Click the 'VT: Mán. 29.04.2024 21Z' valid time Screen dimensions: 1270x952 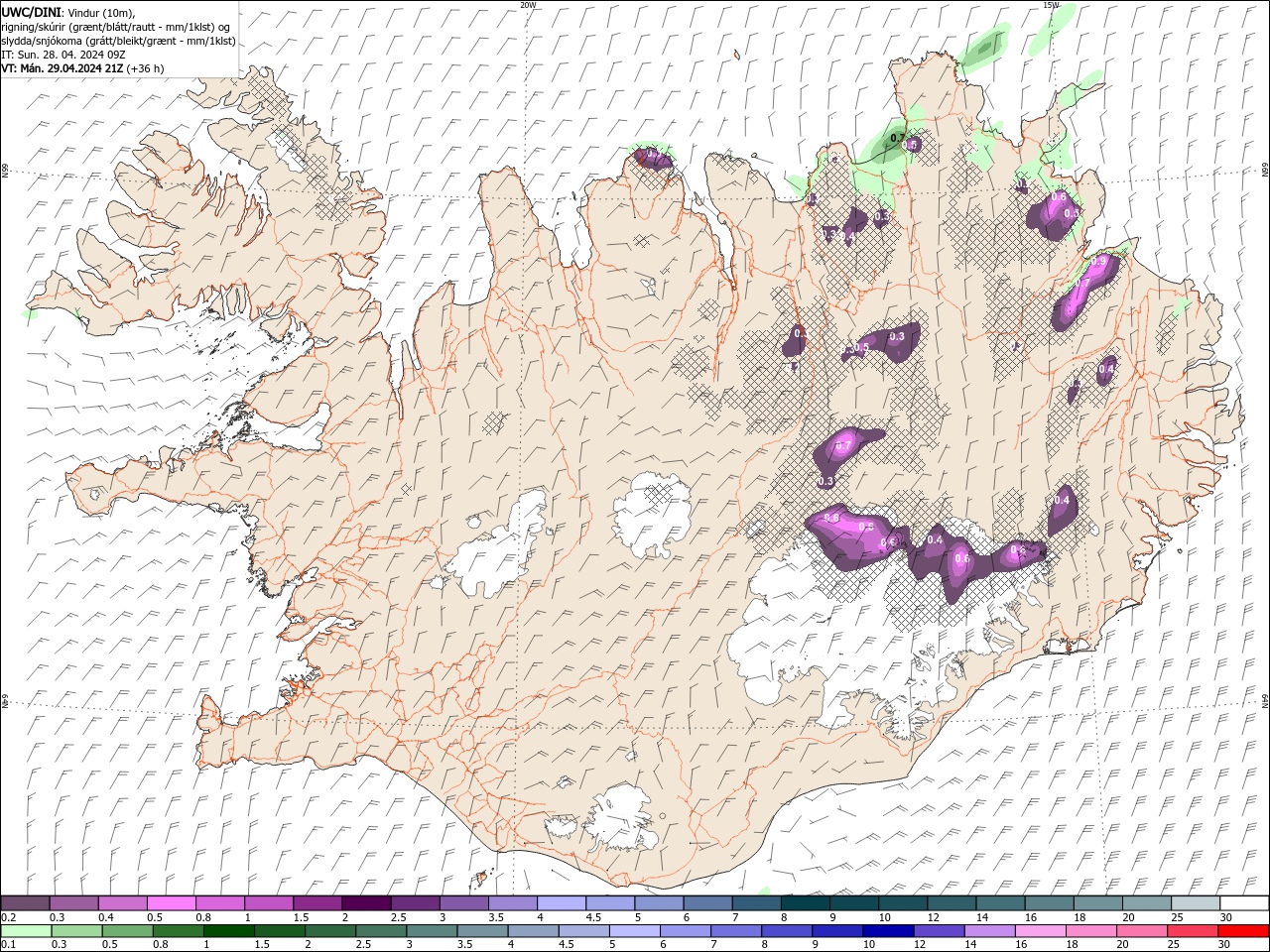click(x=63, y=68)
